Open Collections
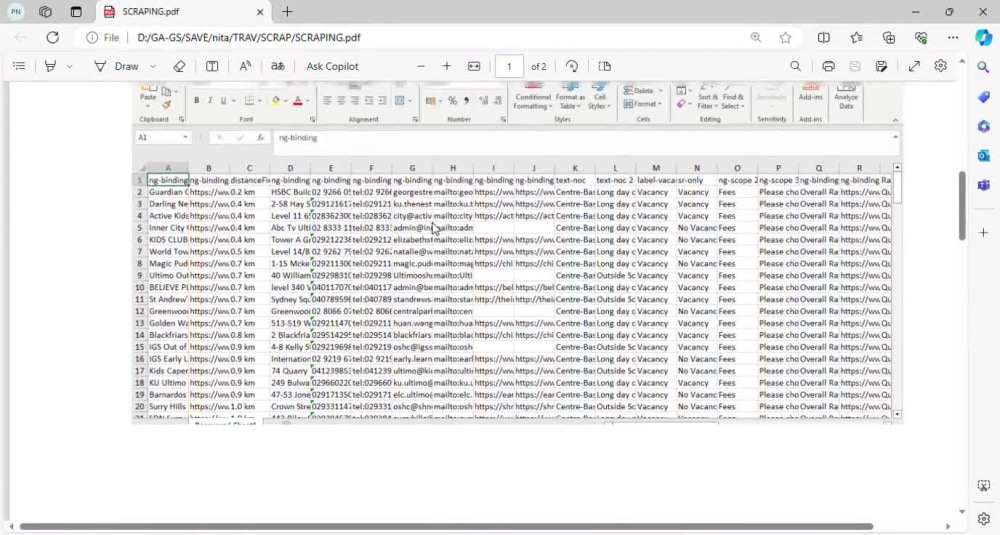 [x=889, y=38]
